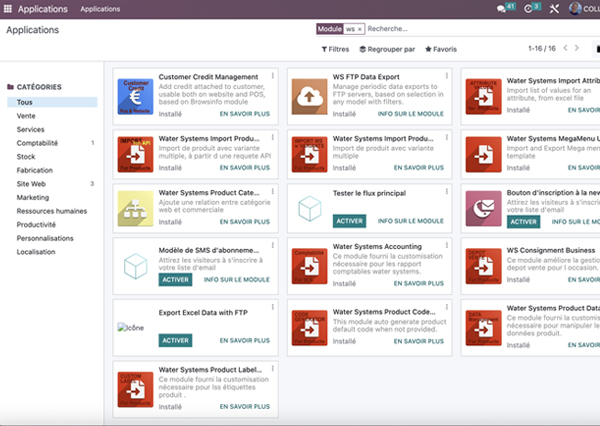Image resolution: width=600 pixels, height=426 pixels.
Task: Open Customer Credit Management kebab menu
Action: (x=272, y=76)
